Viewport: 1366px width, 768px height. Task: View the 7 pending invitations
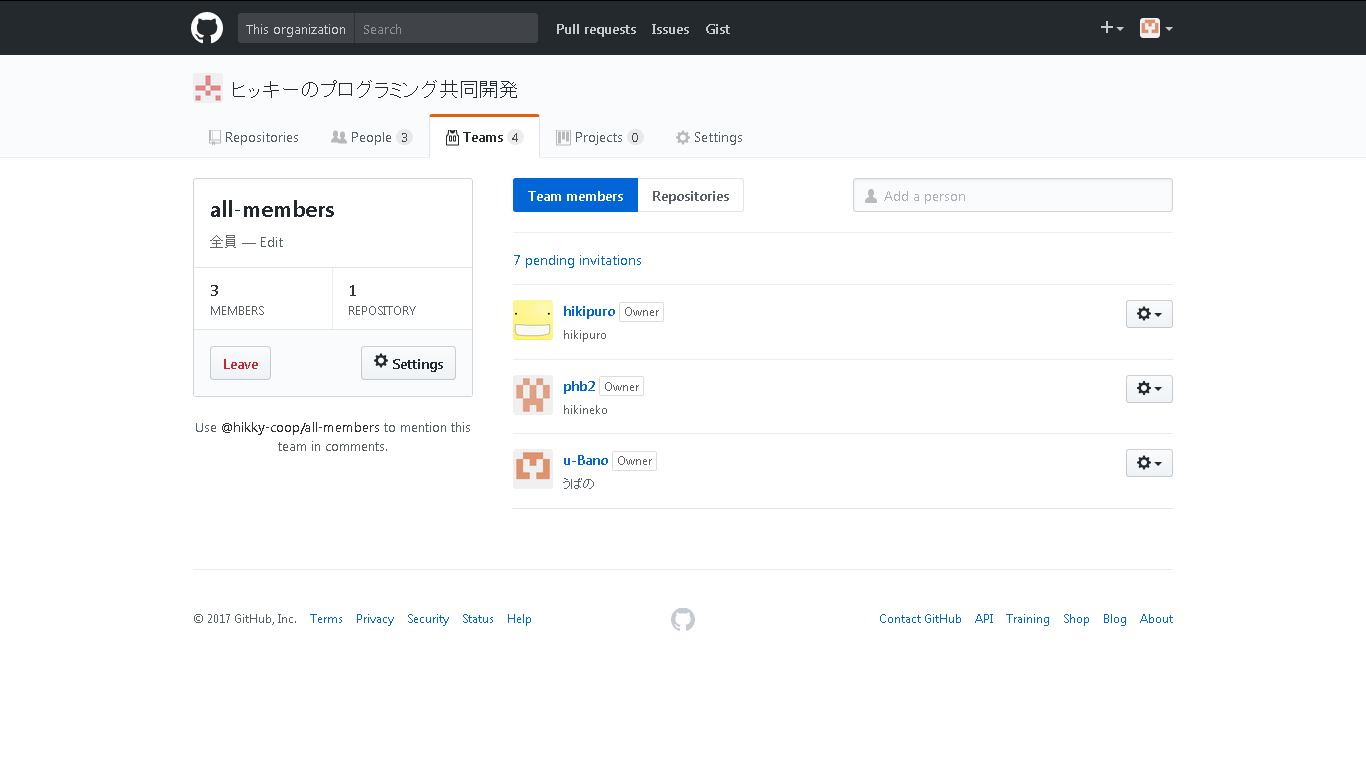577,260
